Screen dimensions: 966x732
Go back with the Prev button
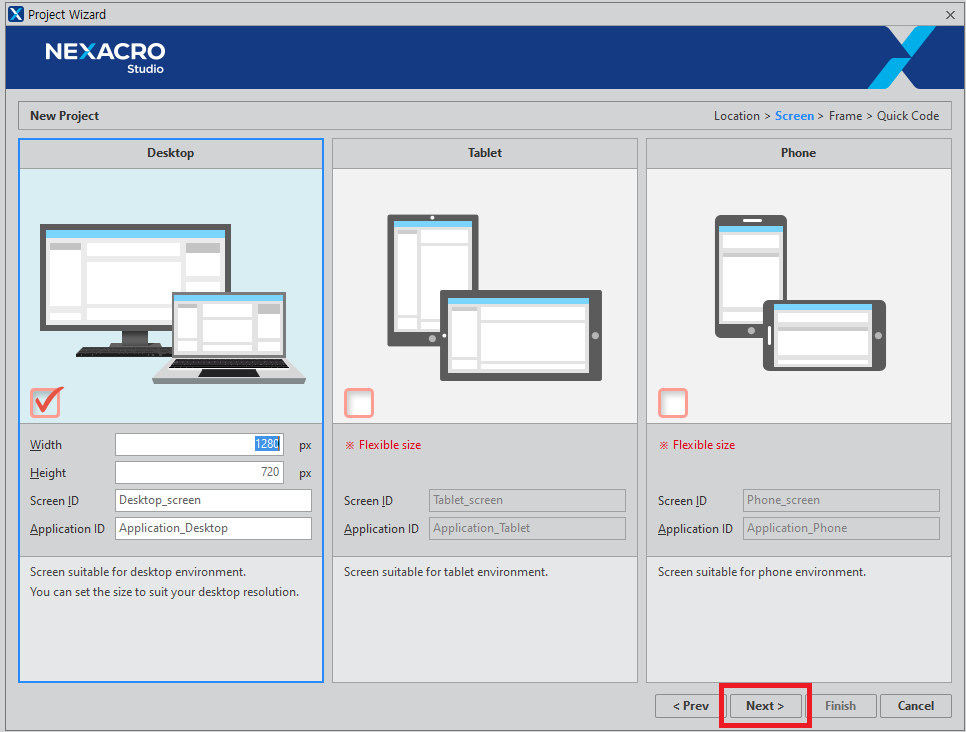click(691, 706)
